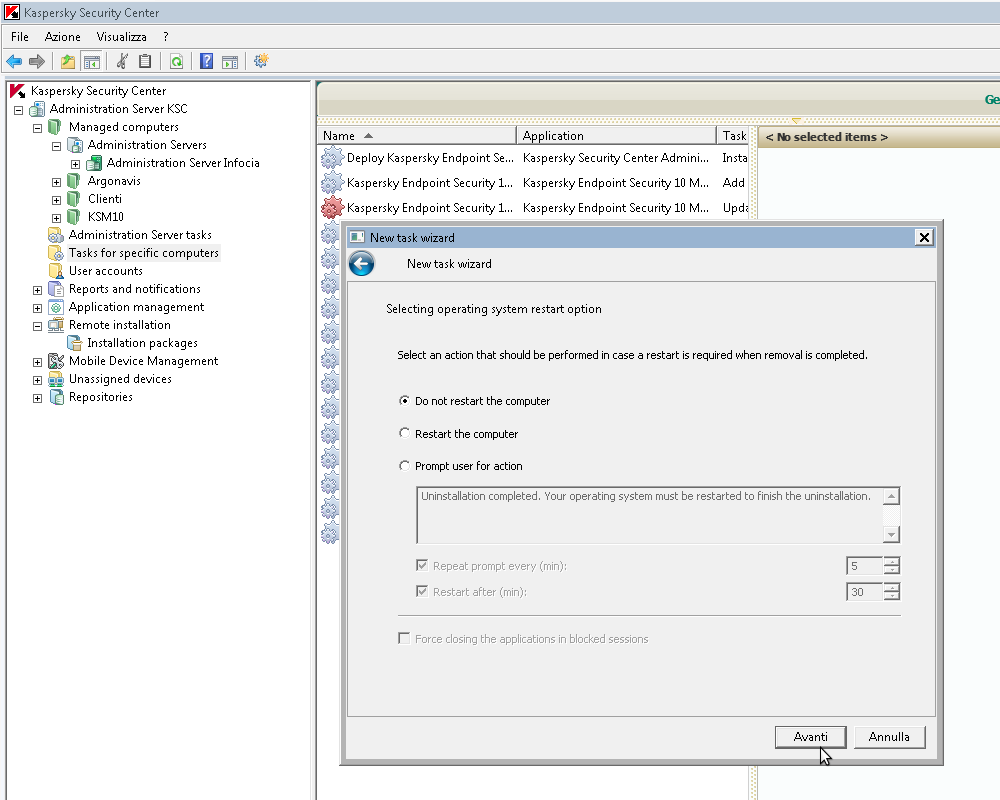Click the grey Forward arrow in the toolbar
Screen dimensions: 1000x800
(37, 61)
